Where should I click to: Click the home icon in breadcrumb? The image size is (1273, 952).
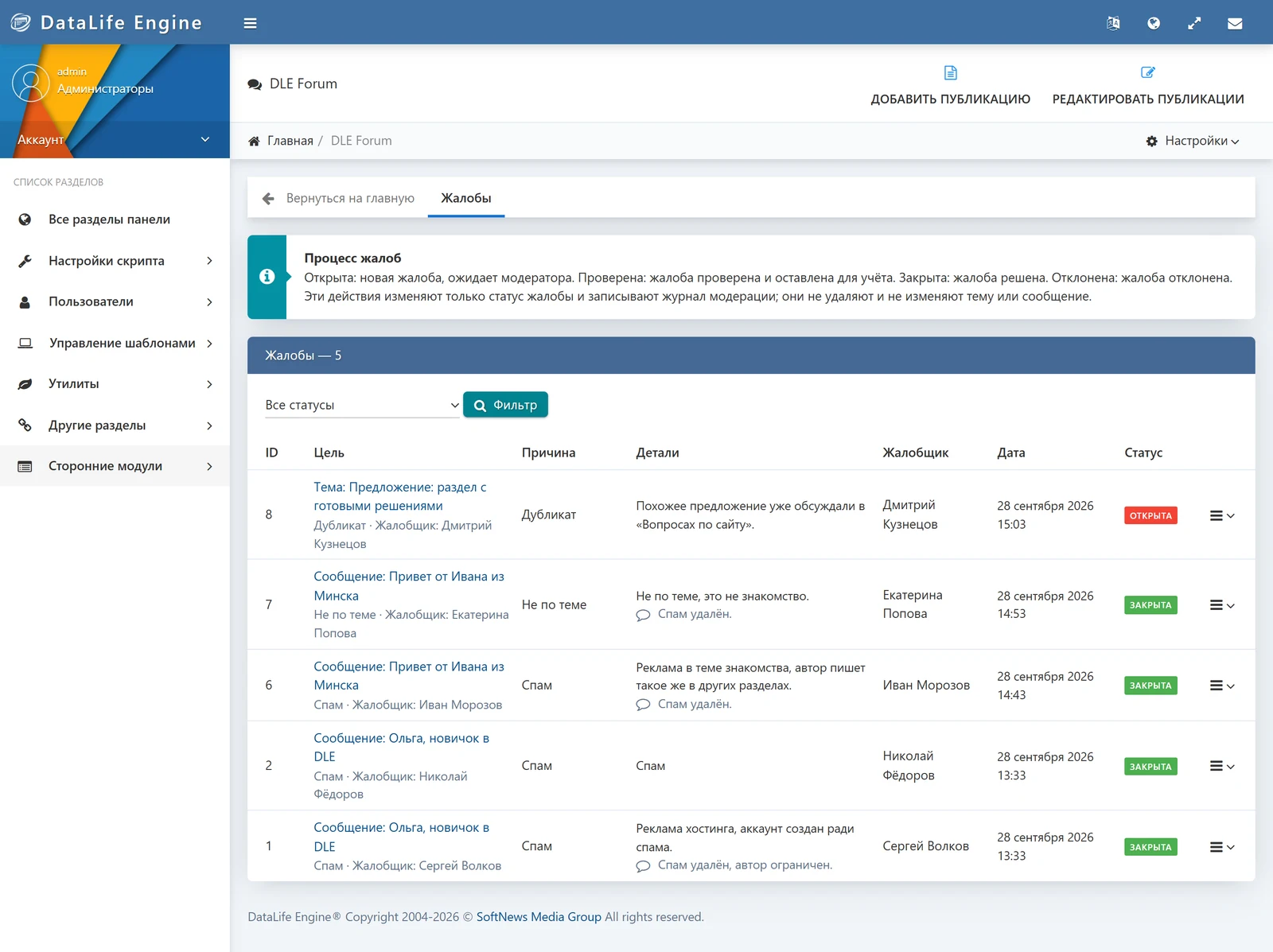pos(254,141)
